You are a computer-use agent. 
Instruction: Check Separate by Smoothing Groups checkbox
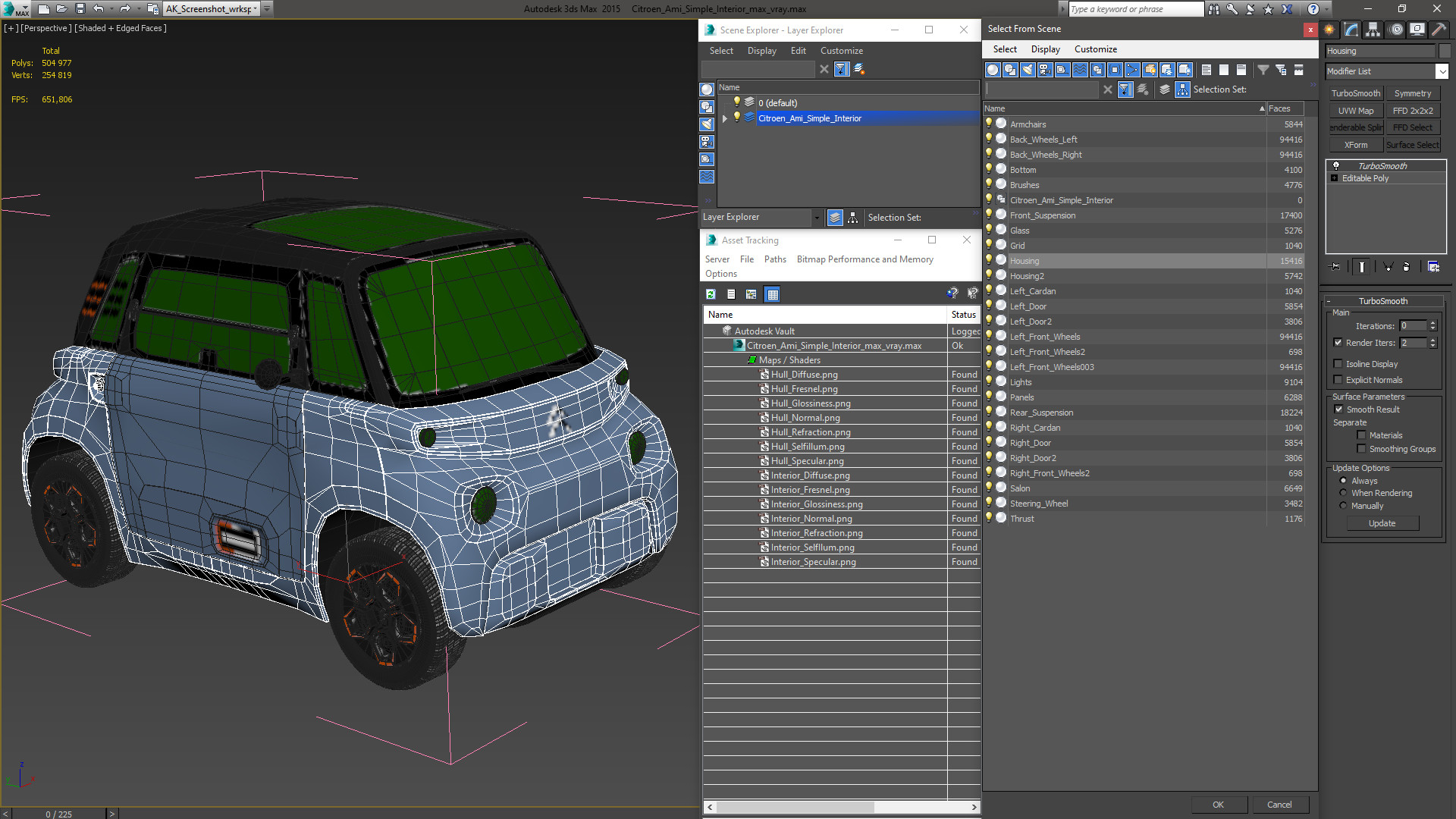coord(1361,449)
